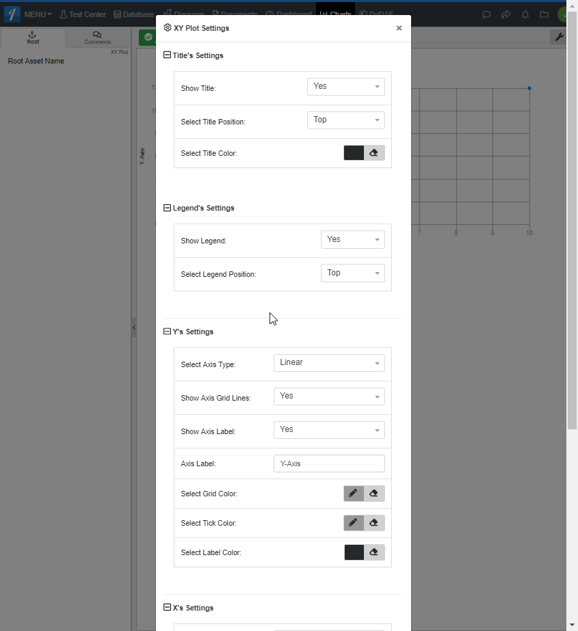This screenshot has width=578, height=631.
Task: Collapse the Legend's Settings section
Action: 167,208
